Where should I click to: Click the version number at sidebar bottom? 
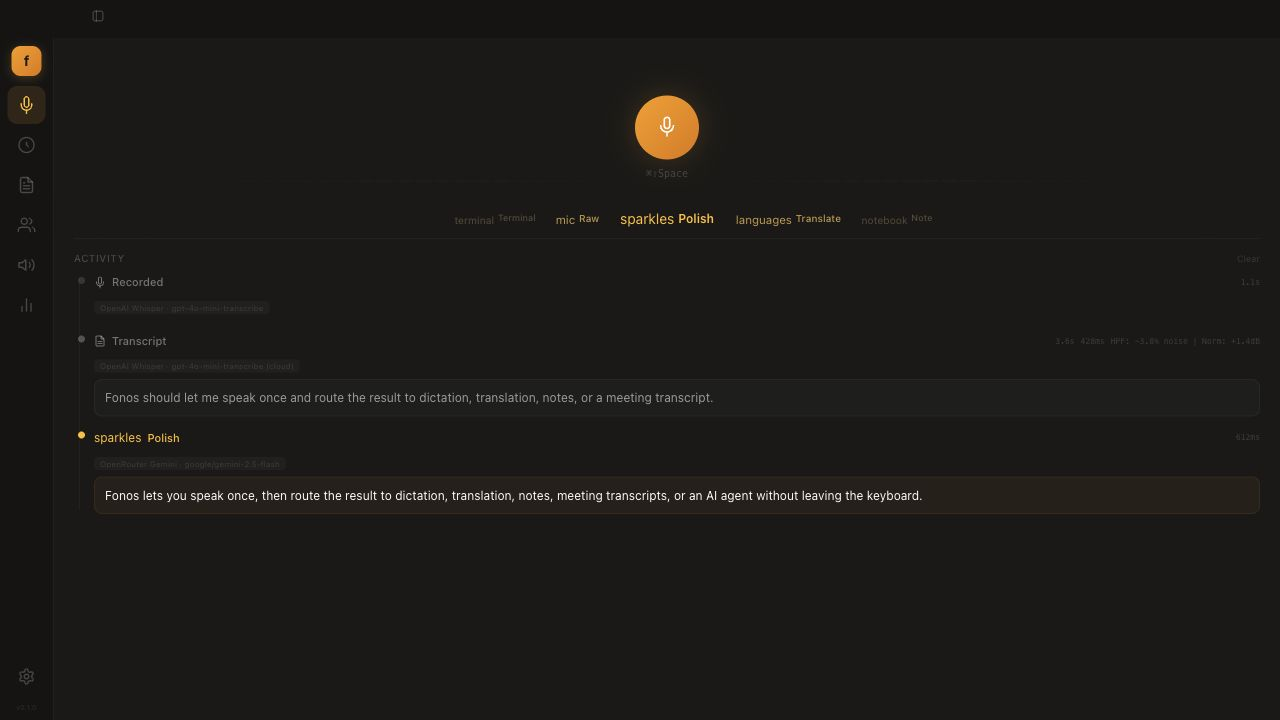(x=26, y=707)
